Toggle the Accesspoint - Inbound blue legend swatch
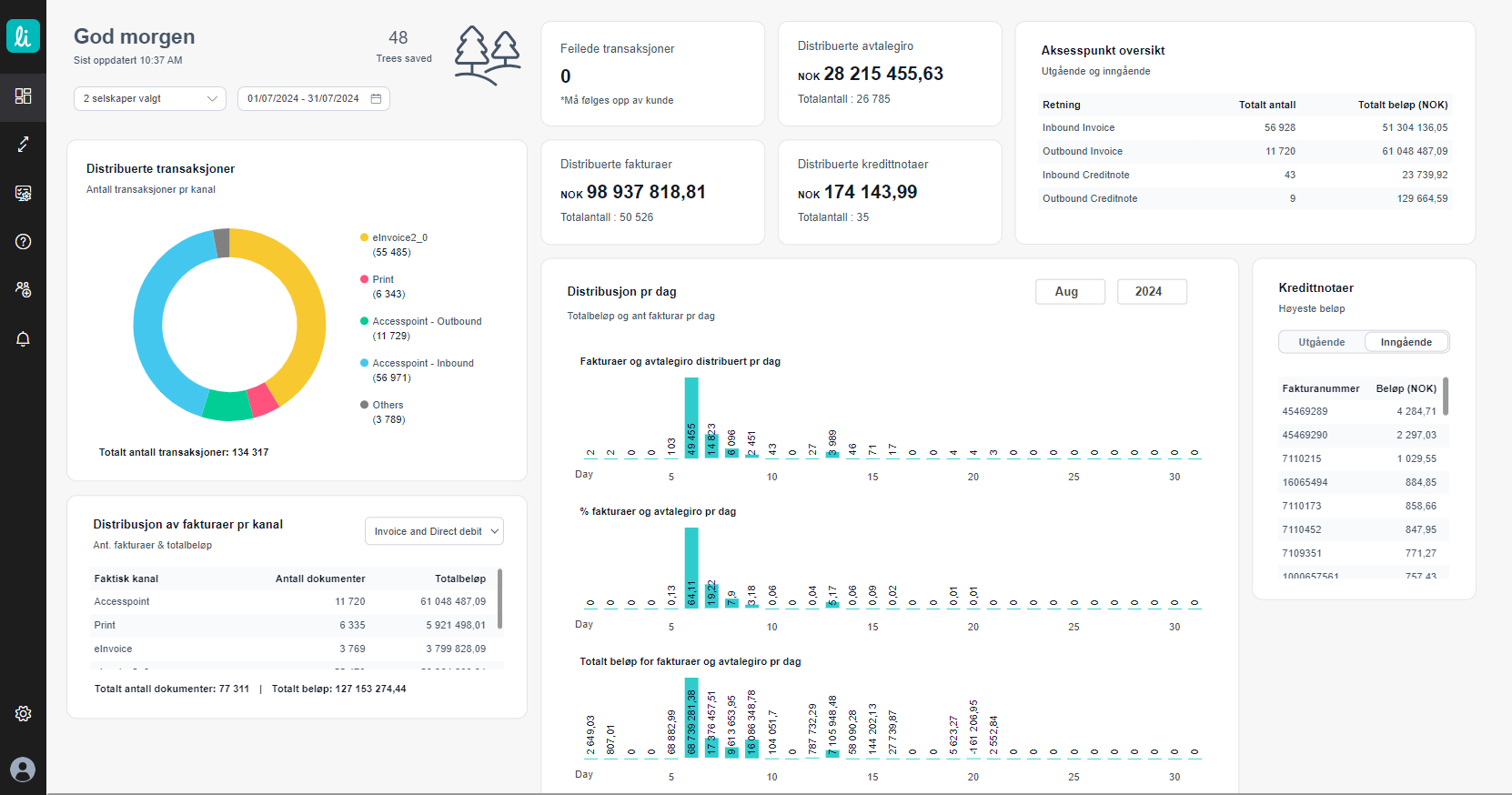Screen dimensions: 1512x795 (364, 363)
